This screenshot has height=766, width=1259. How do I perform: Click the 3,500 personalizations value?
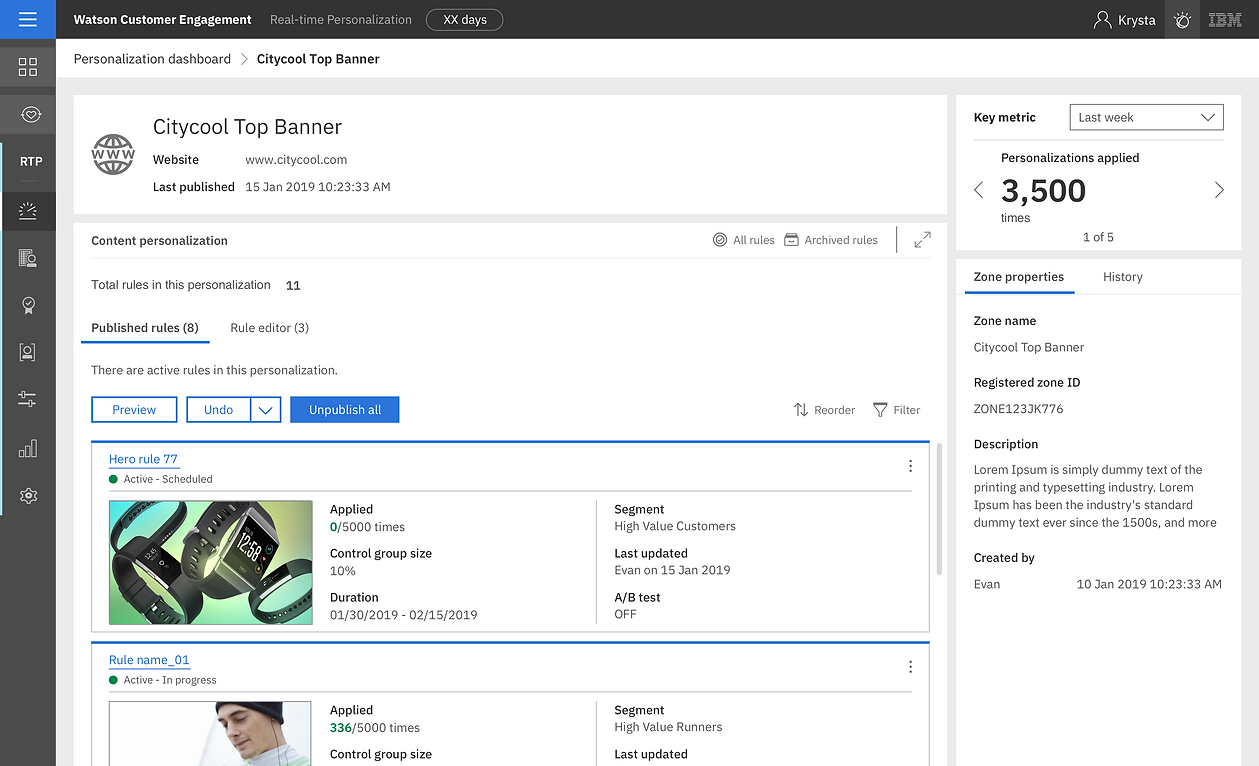click(x=1043, y=190)
